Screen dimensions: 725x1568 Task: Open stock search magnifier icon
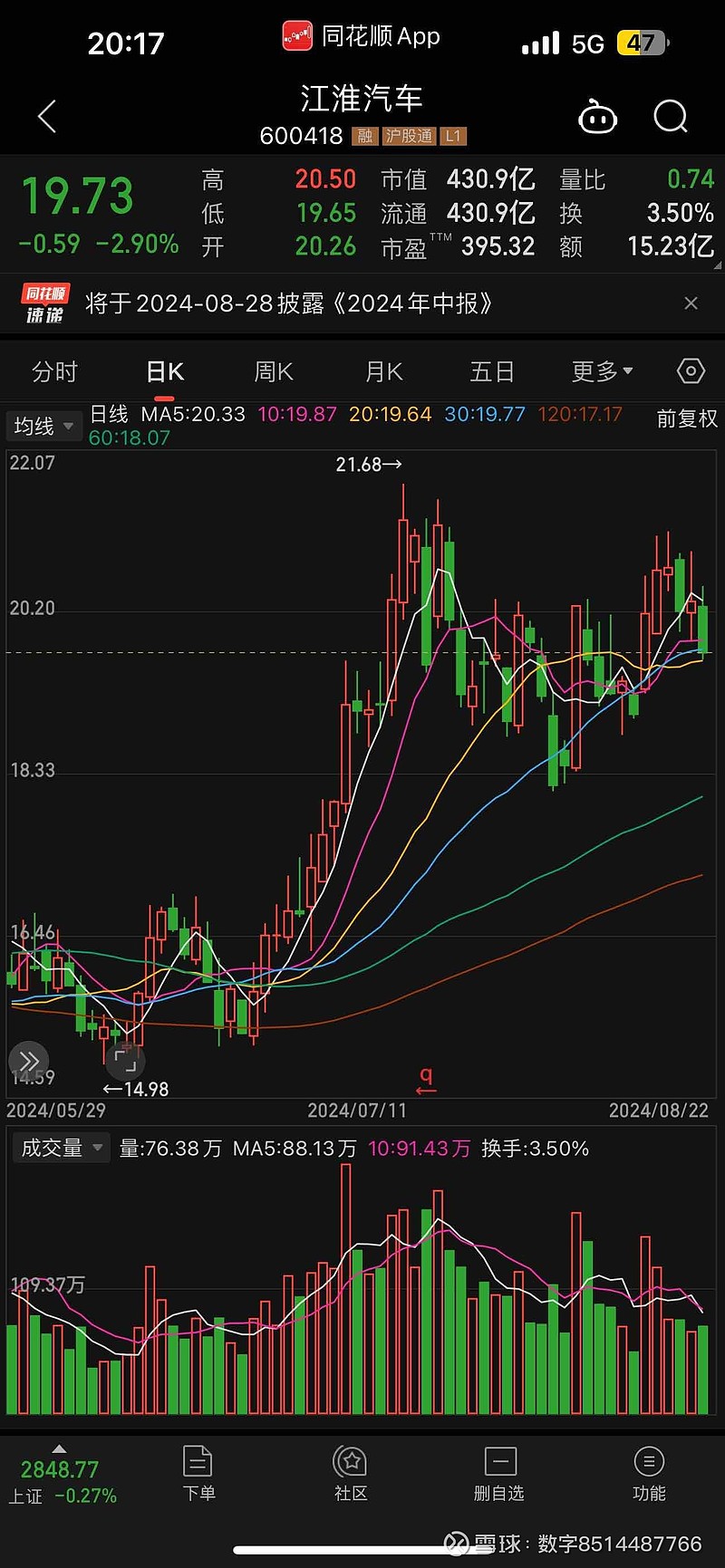(x=671, y=117)
